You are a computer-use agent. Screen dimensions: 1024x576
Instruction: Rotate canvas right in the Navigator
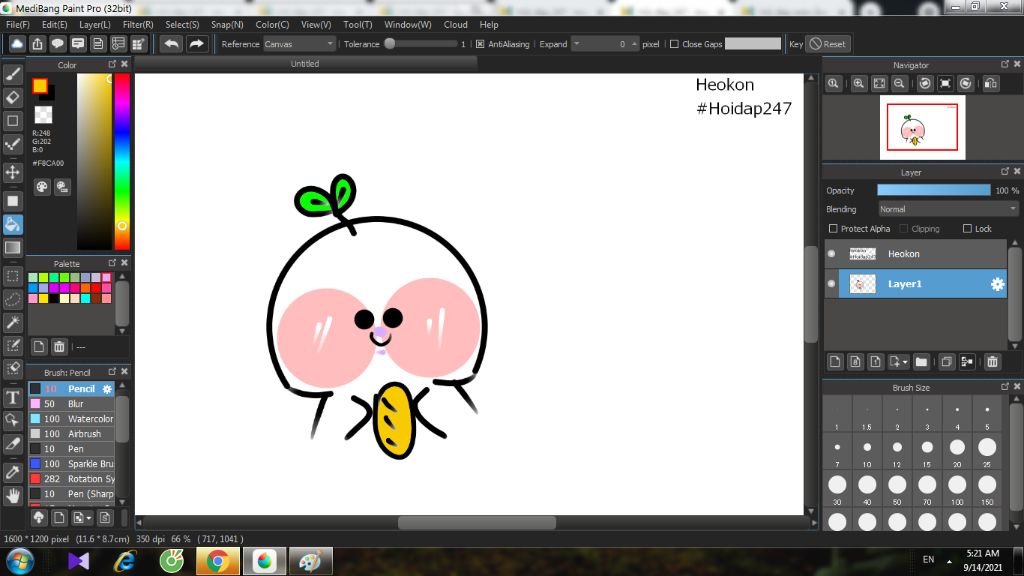click(965, 84)
